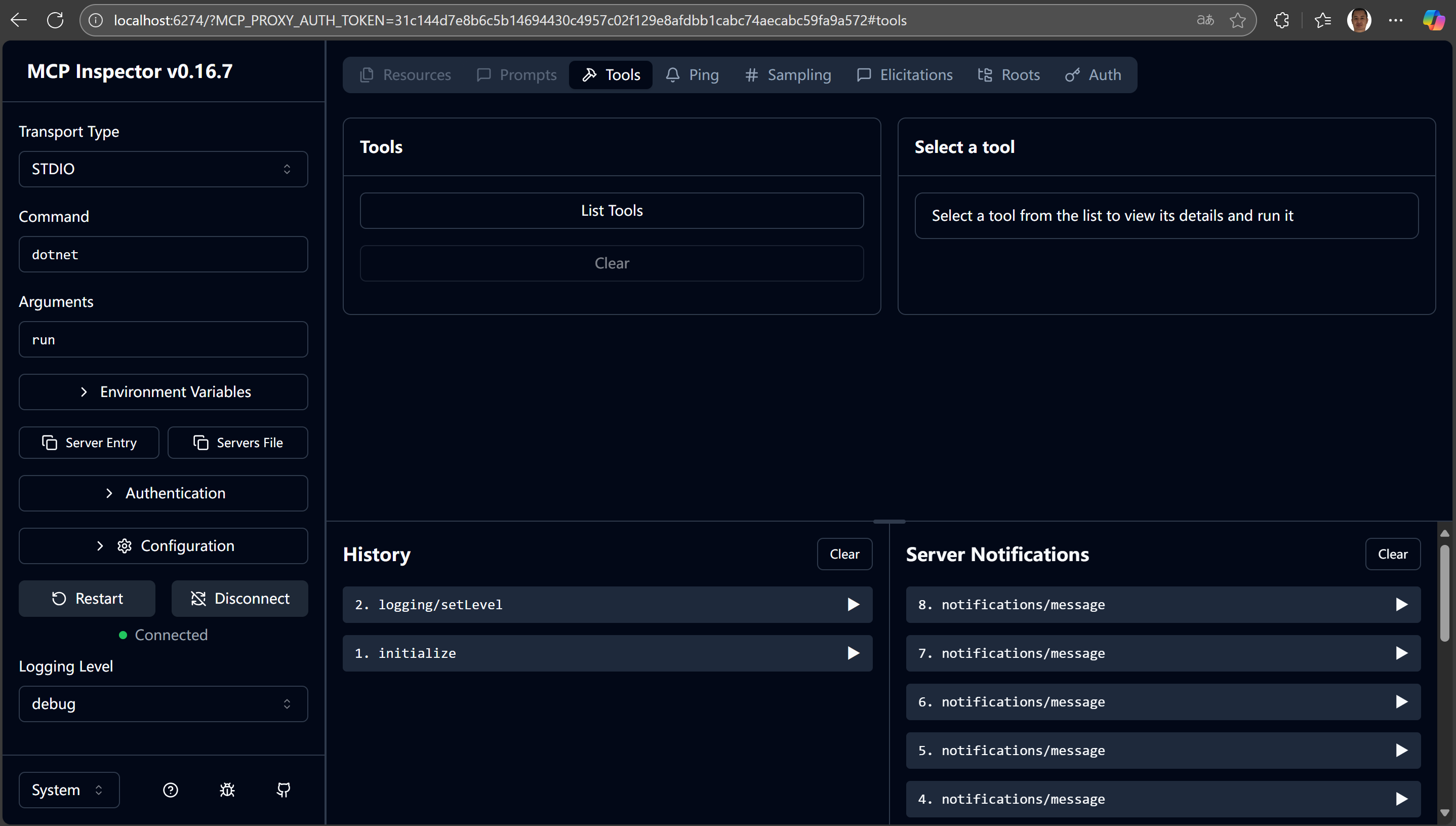
Task: Click the Disconnect button
Action: coord(240,599)
